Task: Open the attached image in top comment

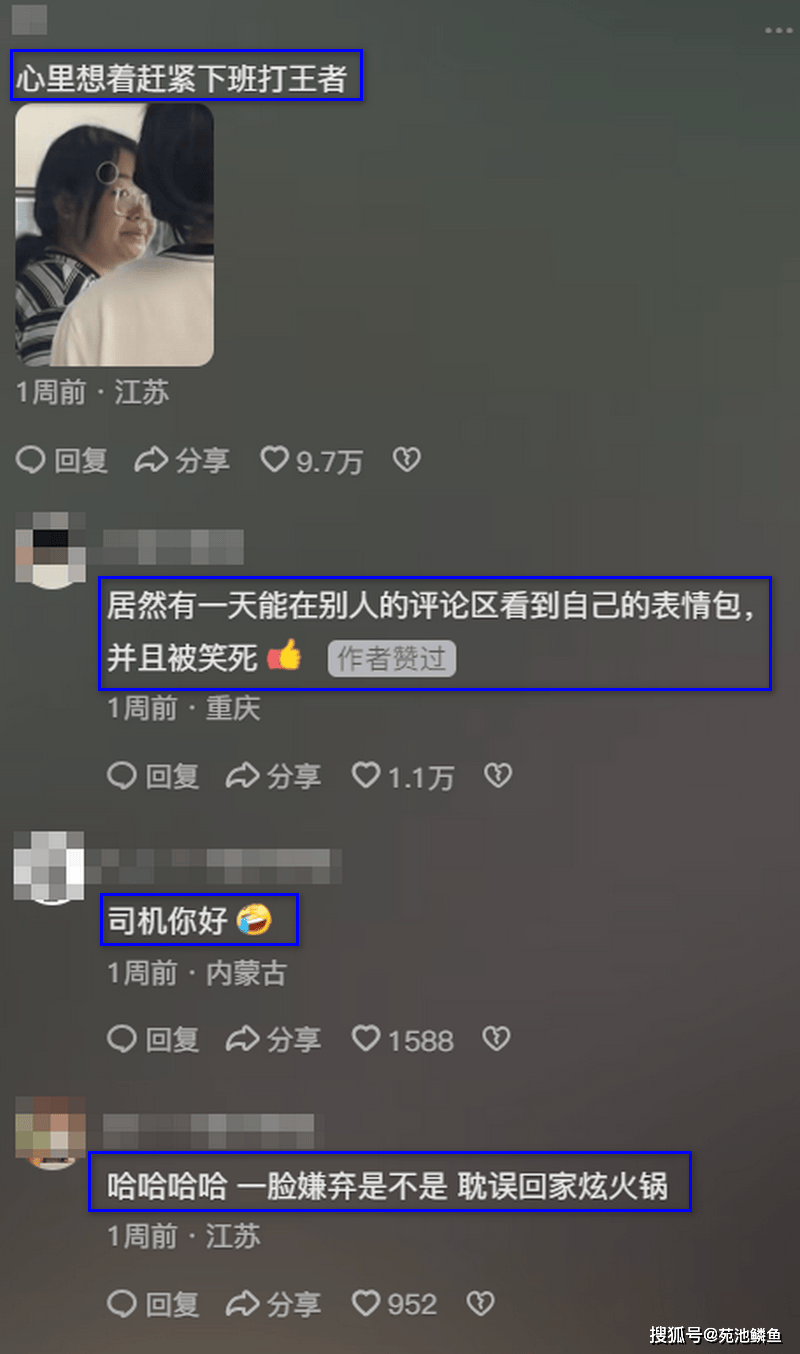Action: (x=114, y=234)
